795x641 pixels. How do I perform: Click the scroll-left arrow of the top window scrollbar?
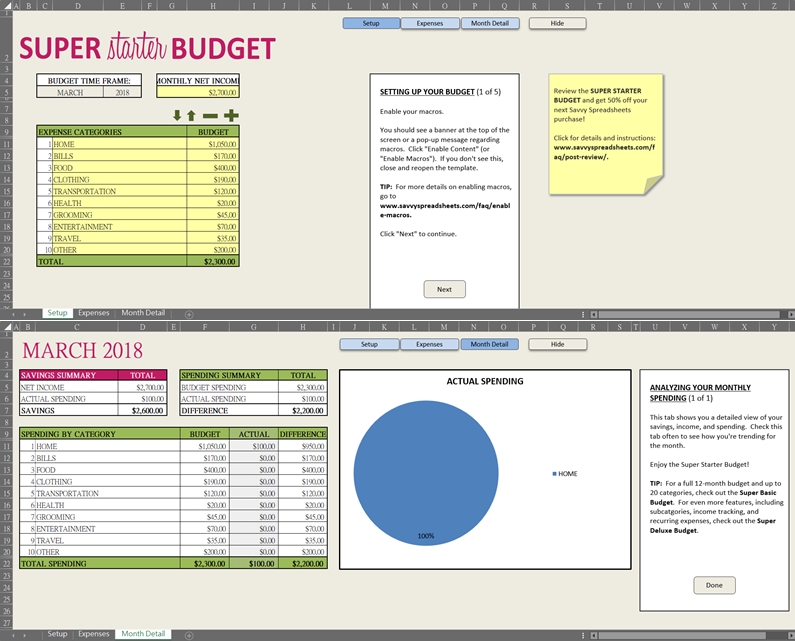[x=594, y=314]
